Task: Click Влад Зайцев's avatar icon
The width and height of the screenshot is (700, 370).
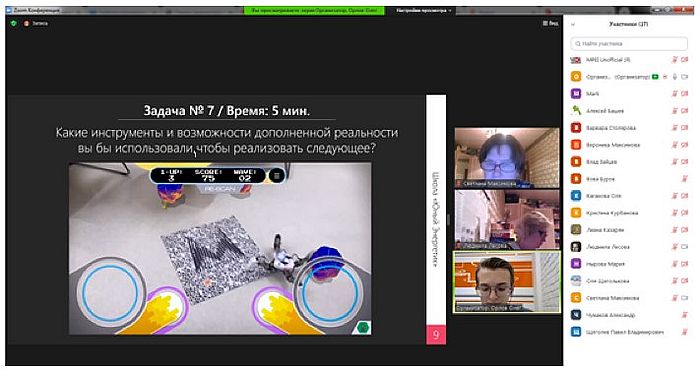Action: tap(576, 162)
